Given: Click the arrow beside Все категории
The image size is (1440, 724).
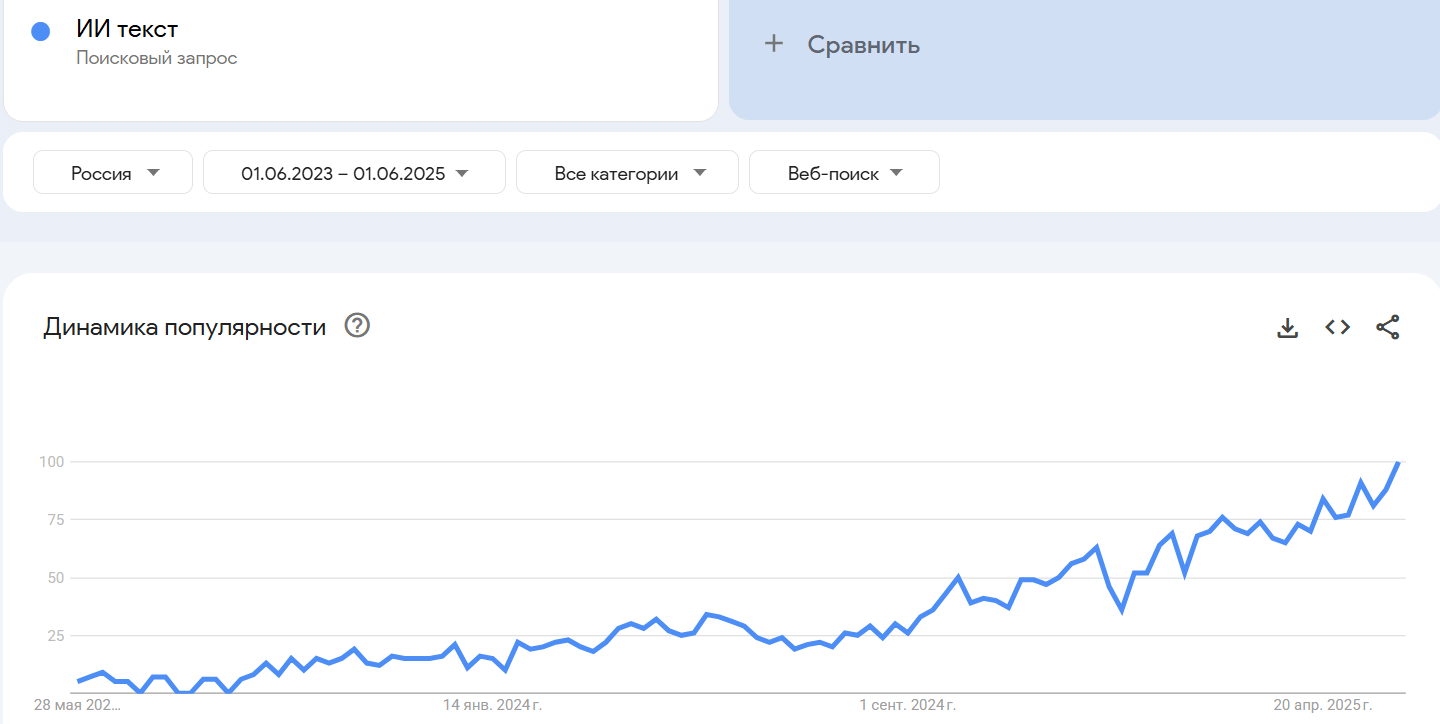Looking at the screenshot, I should pyautogui.click(x=700, y=173).
